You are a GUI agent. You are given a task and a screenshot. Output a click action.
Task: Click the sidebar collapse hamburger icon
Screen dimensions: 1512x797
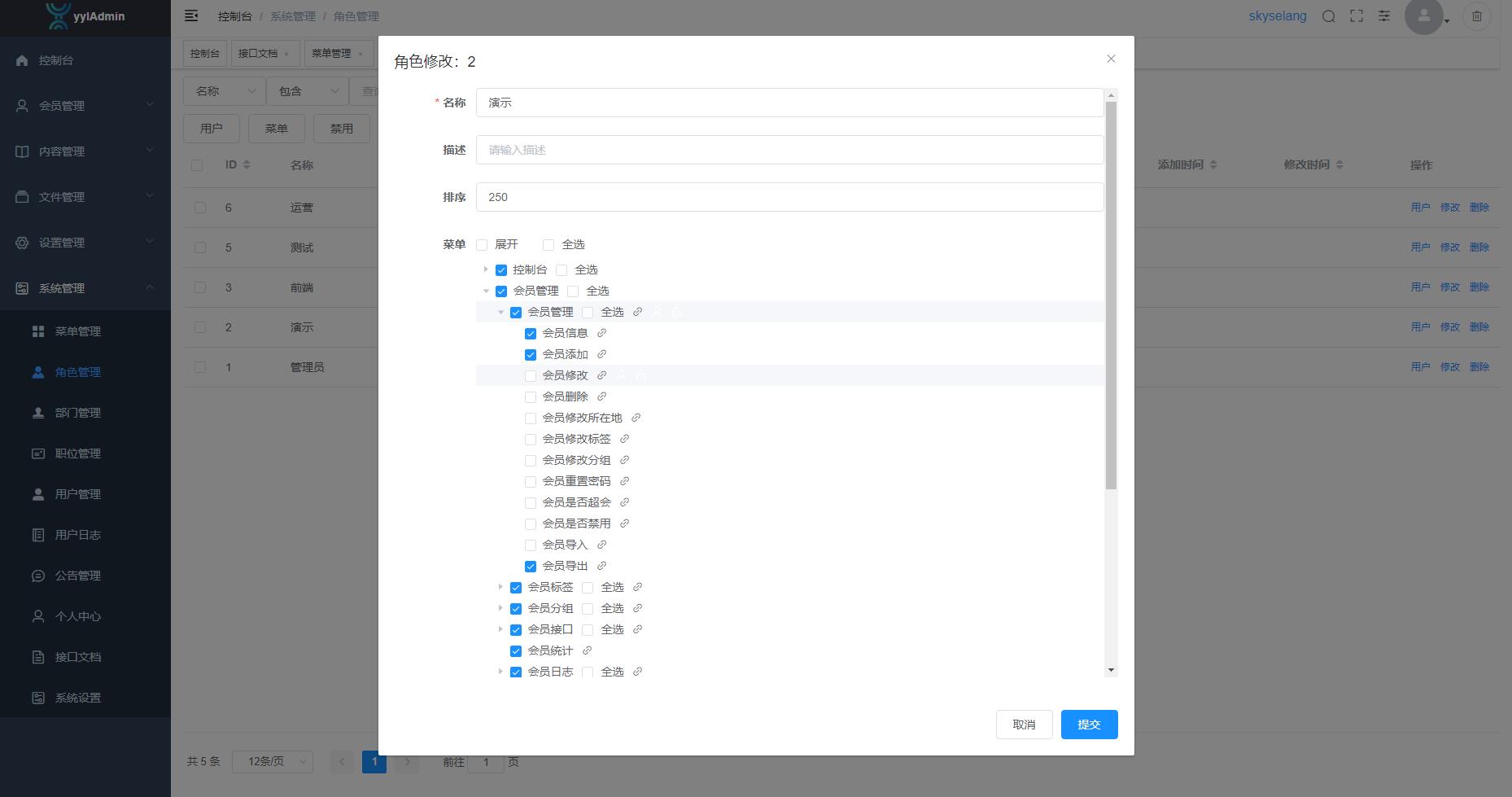point(191,16)
